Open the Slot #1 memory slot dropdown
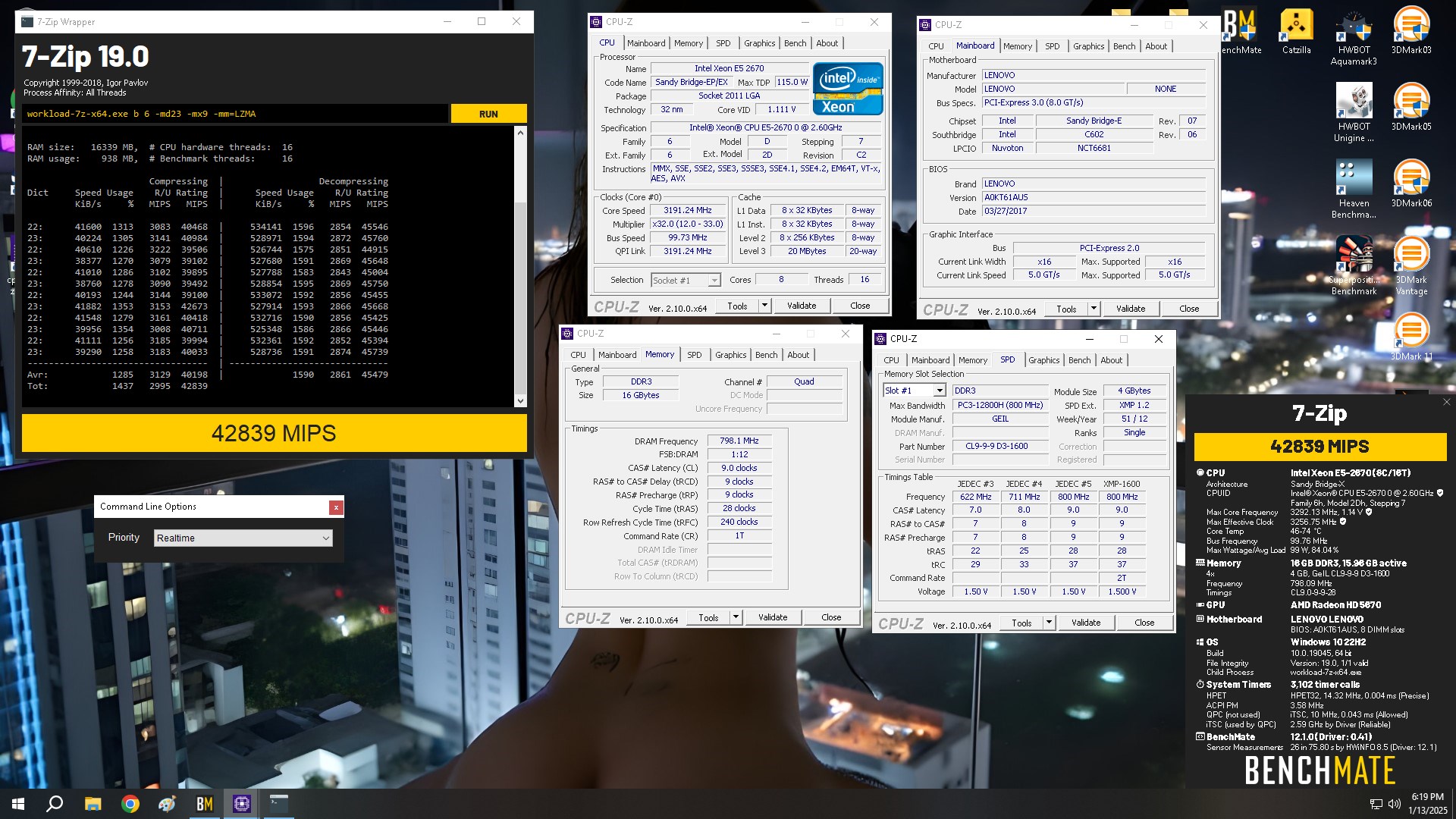 (x=914, y=391)
